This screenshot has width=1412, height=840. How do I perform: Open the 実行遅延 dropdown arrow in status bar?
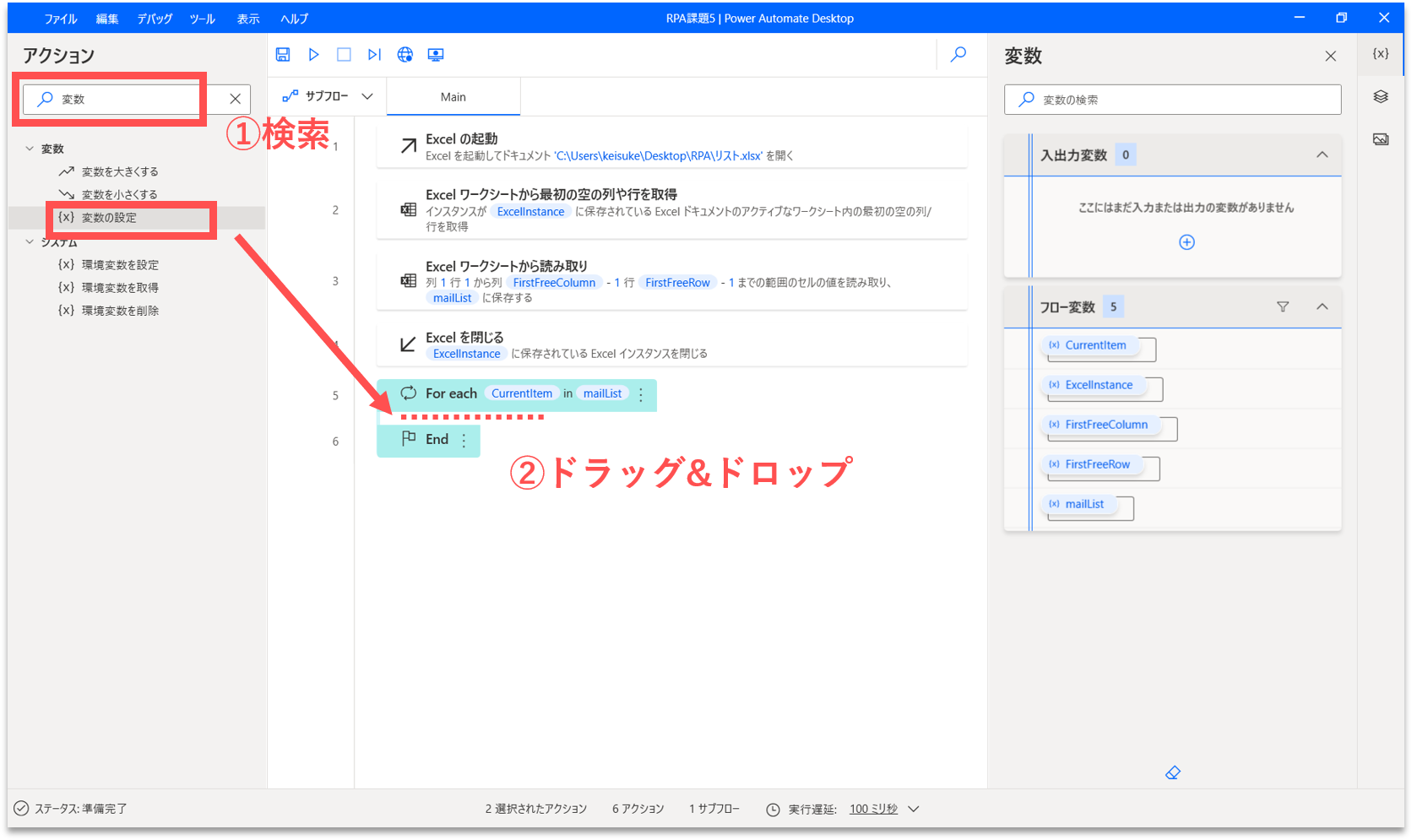coord(913,809)
